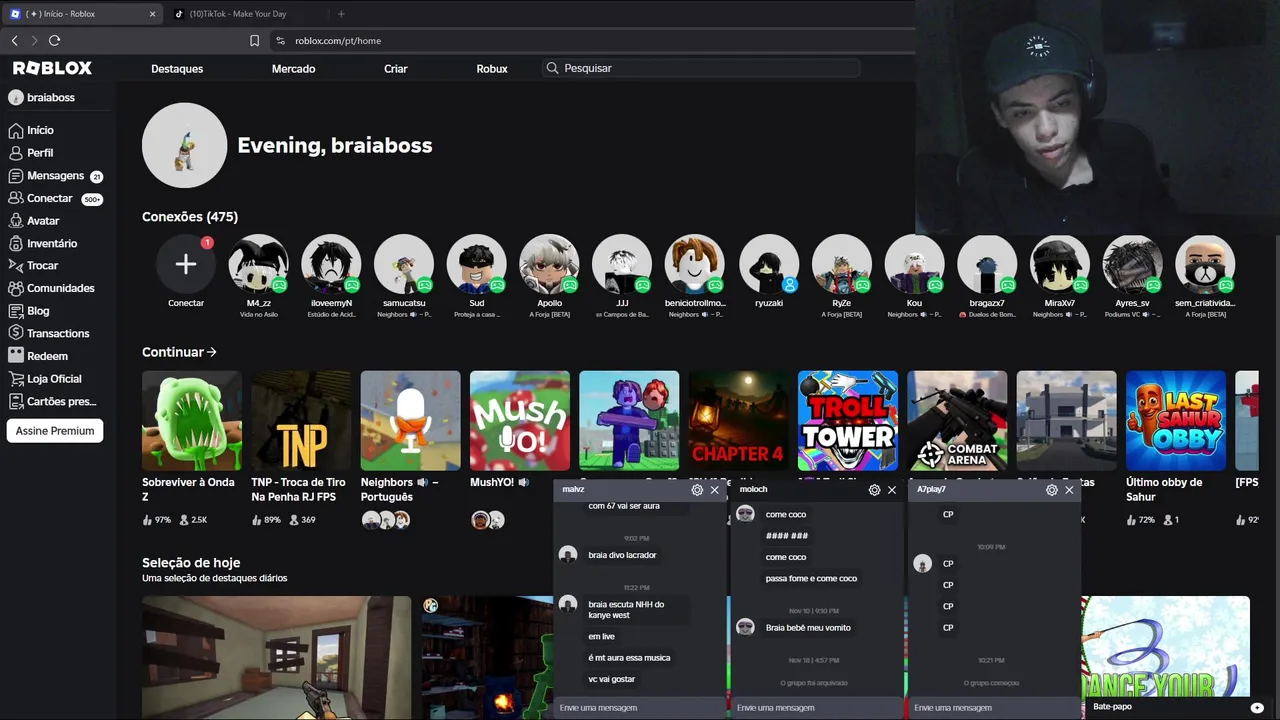Open settings gear in A7play7 chat
Viewport: 1280px width, 720px height.
(1051, 490)
